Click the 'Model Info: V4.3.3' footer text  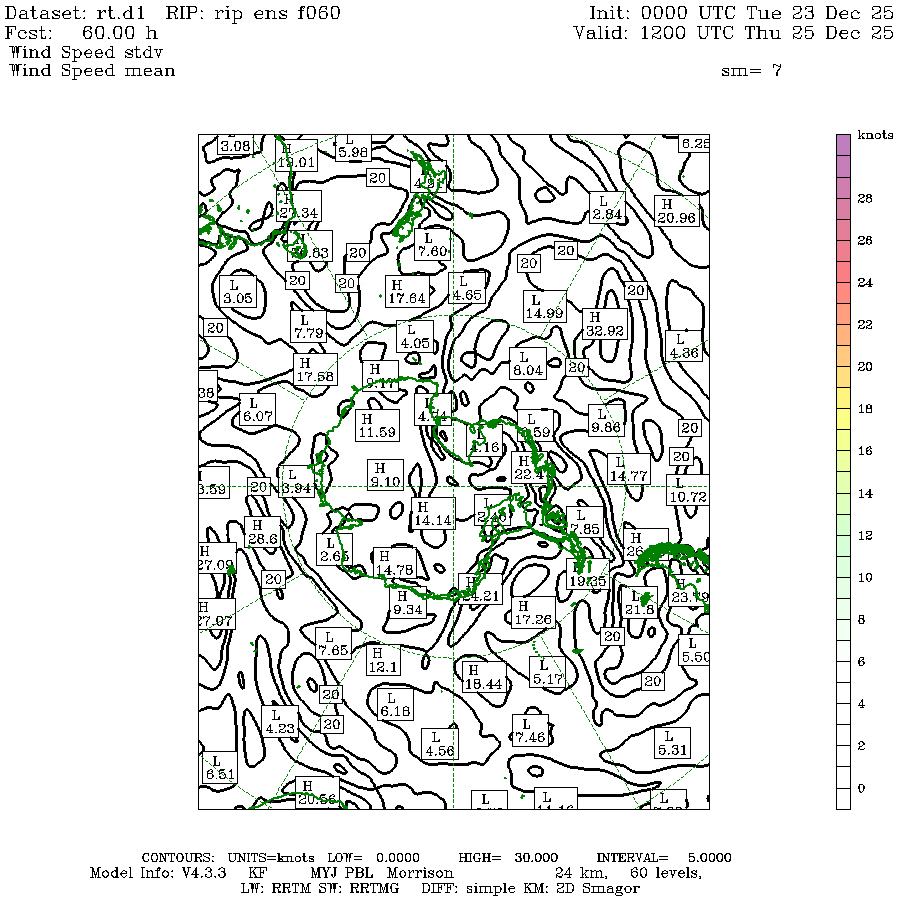tap(158, 873)
